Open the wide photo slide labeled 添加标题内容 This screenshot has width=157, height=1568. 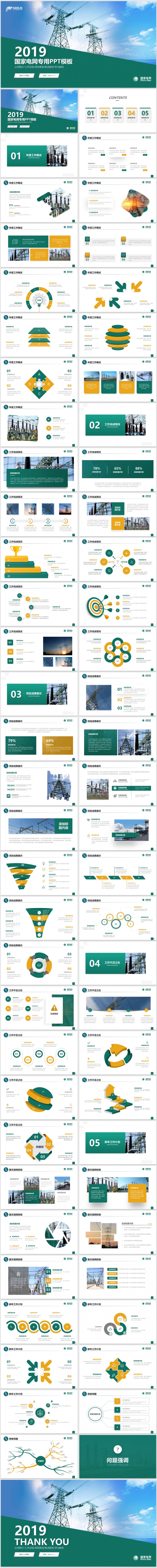point(39,828)
